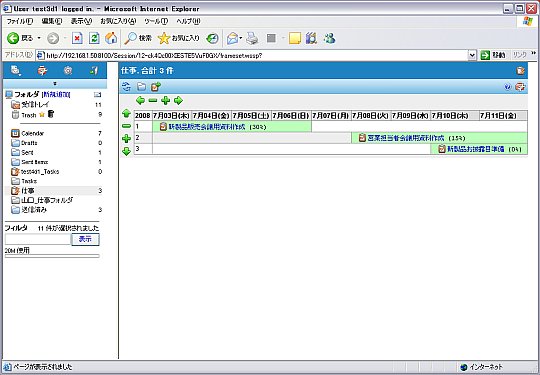Viewport: 540px width, 375px height.
Task: Click the print icon beside help icon
Action: tap(520, 87)
